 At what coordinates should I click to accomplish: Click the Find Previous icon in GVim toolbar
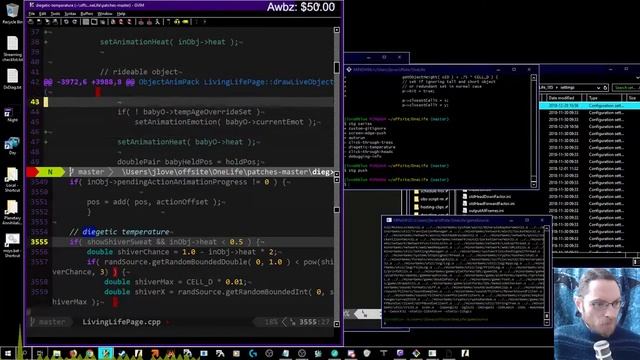click(129, 22)
